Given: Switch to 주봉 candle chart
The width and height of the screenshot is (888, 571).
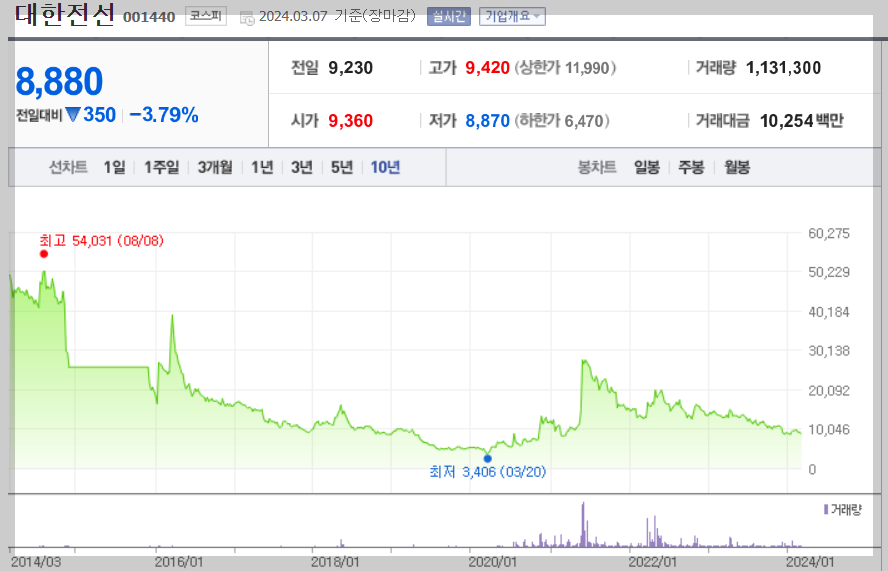Looking at the screenshot, I should pos(691,167).
